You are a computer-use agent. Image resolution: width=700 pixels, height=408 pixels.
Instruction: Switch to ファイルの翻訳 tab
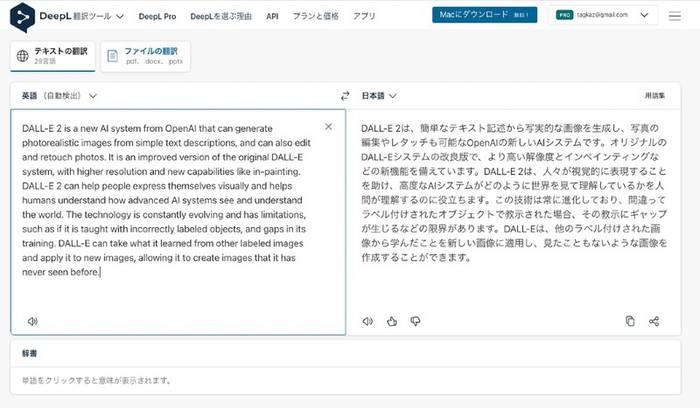click(x=146, y=56)
